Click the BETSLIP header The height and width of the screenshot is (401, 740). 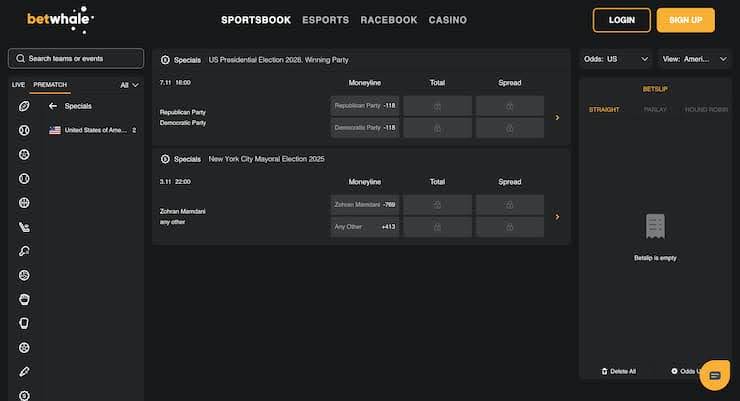click(x=655, y=89)
